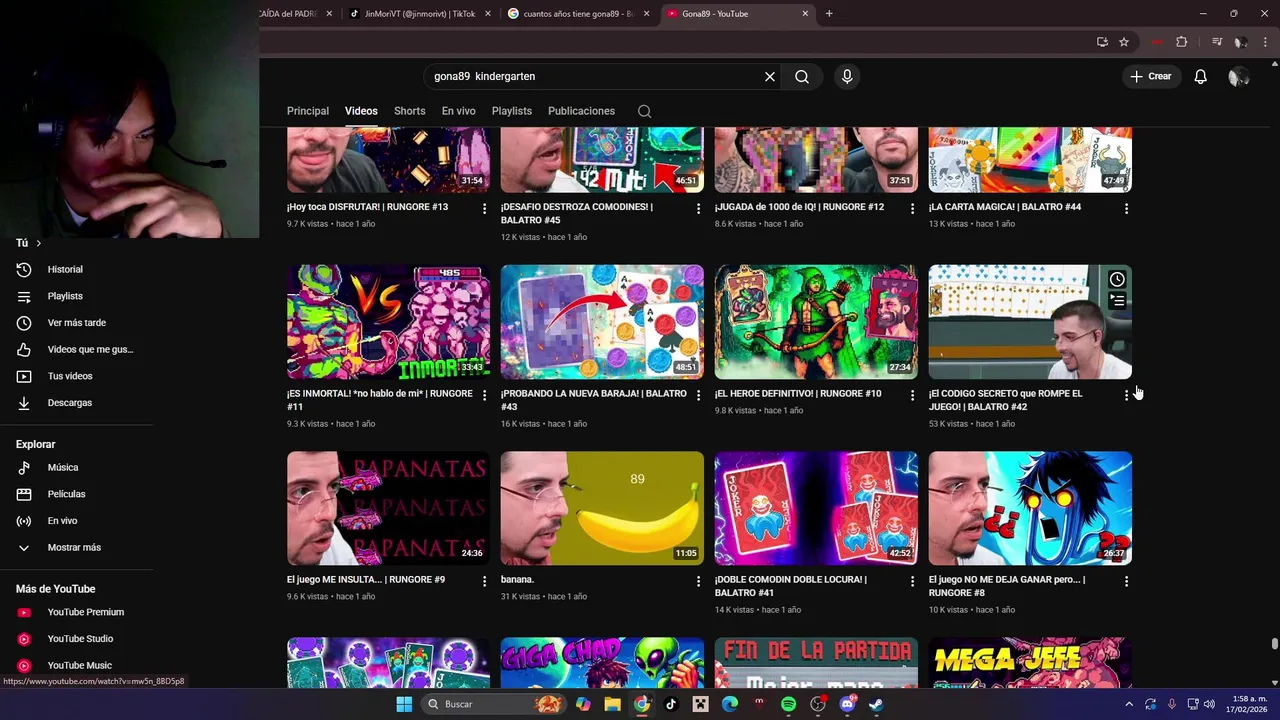Open ES INMORTAL RUNGORE #11 thumbnail
The height and width of the screenshot is (720, 1280).
388,322
